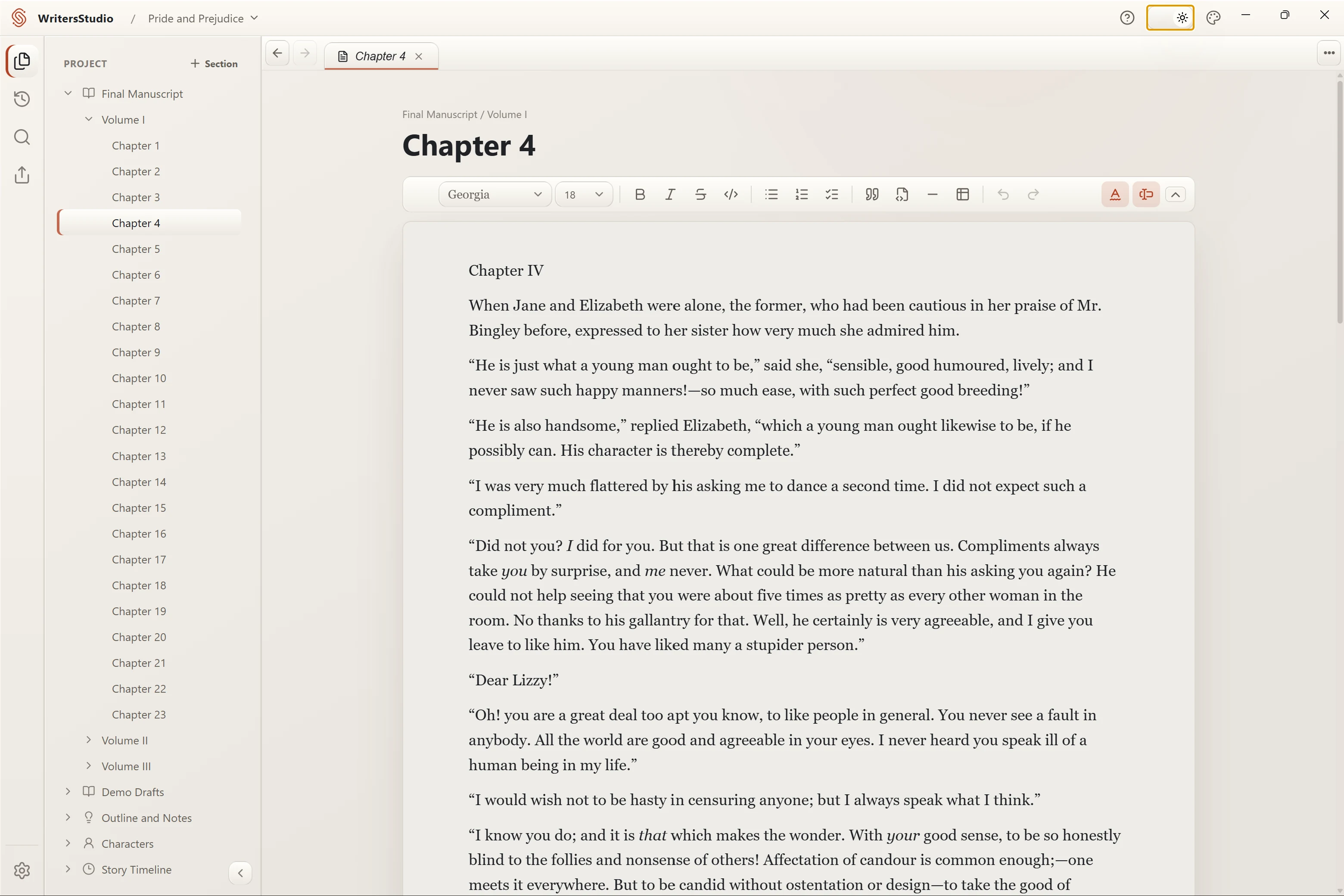This screenshot has height=896, width=1344.
Task: Expand the Characters section
Action: point(68,843)
